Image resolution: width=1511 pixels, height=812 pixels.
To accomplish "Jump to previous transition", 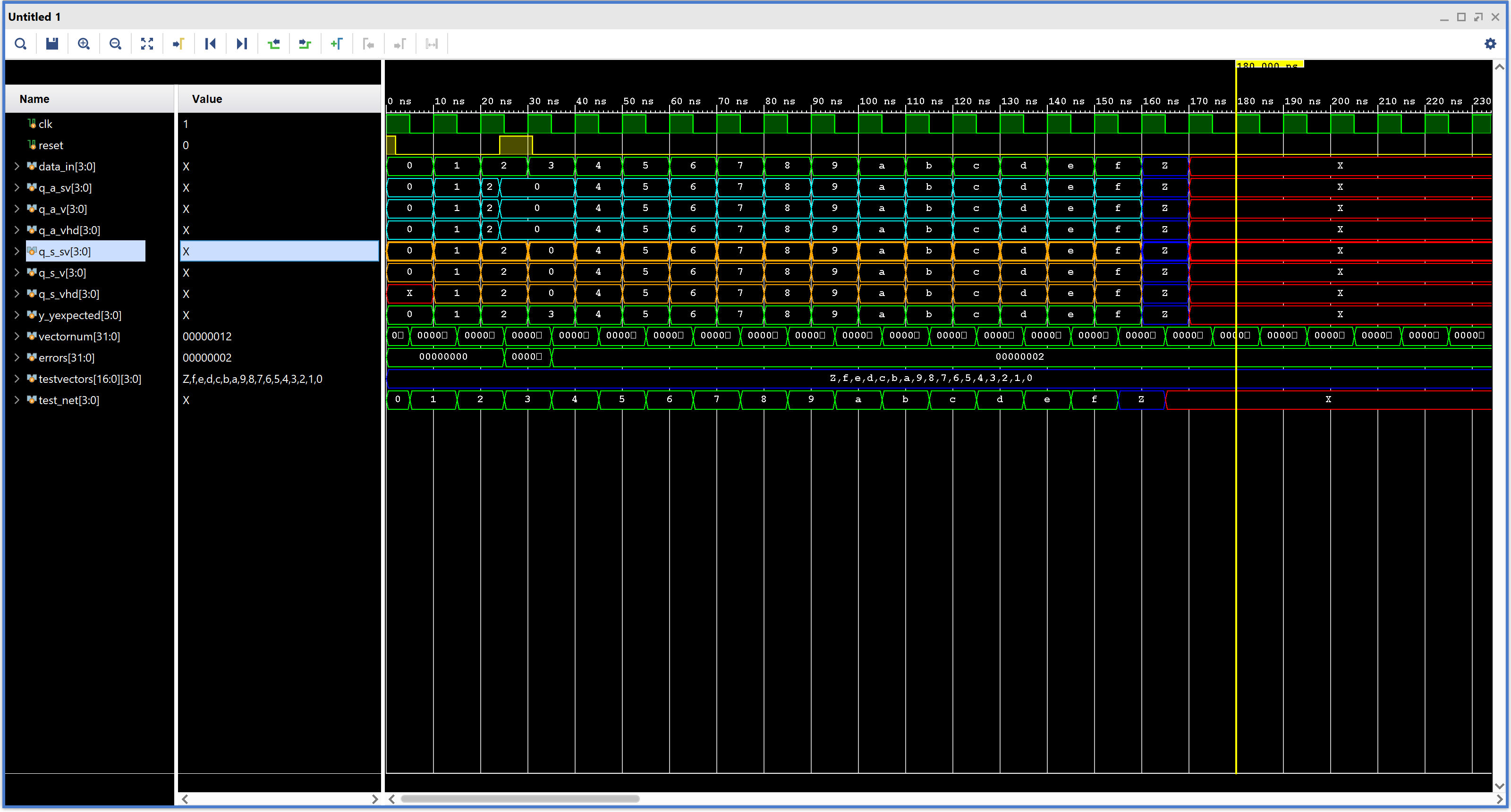I will click(x=273, y=44).
